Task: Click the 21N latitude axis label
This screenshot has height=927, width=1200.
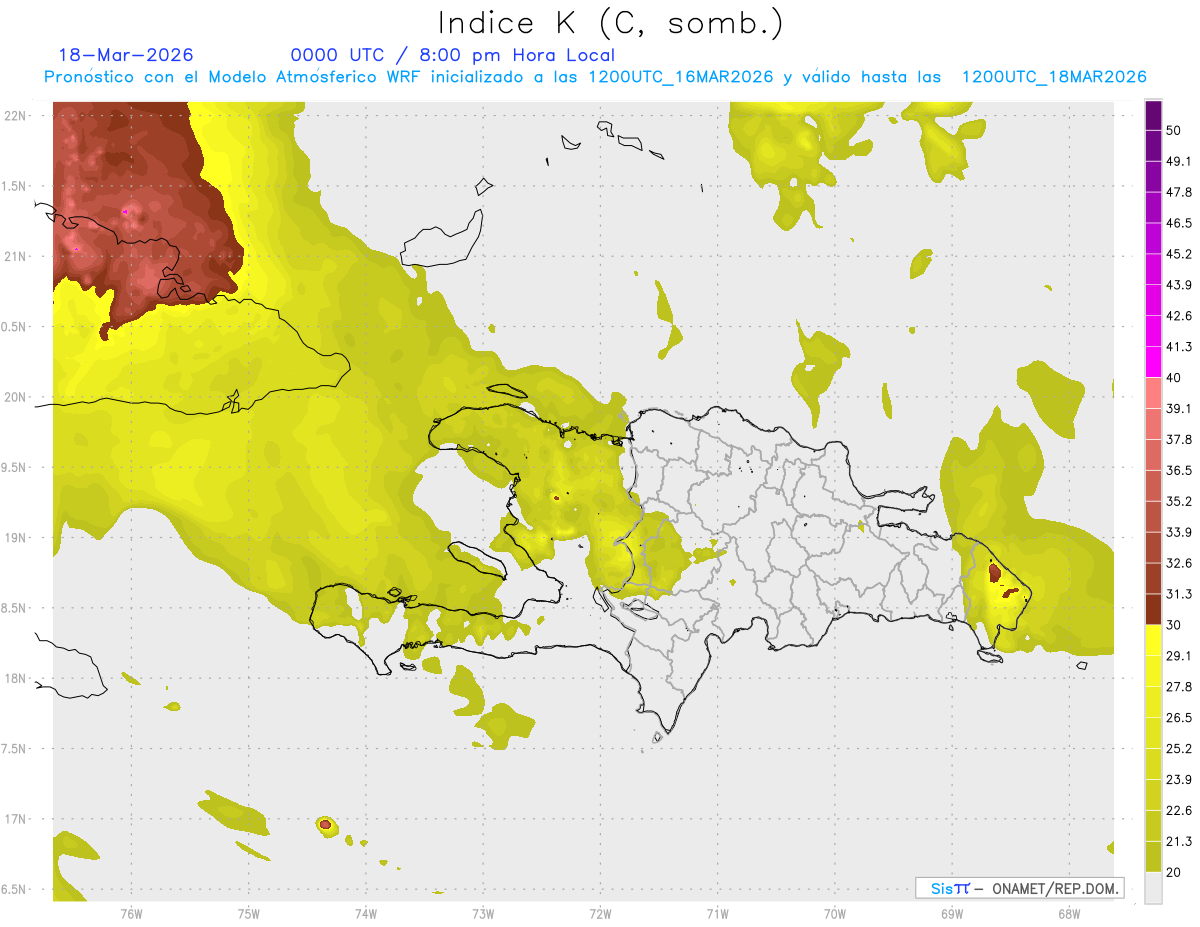Action: [x=16, y=257]
